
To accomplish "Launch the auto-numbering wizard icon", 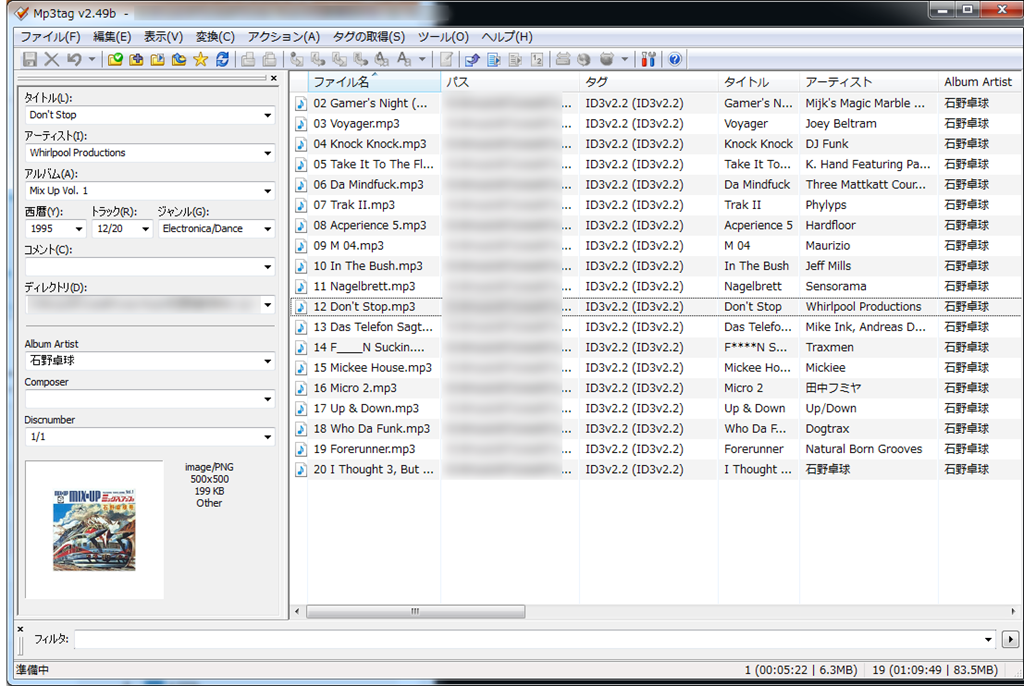I will click(537, 59).
